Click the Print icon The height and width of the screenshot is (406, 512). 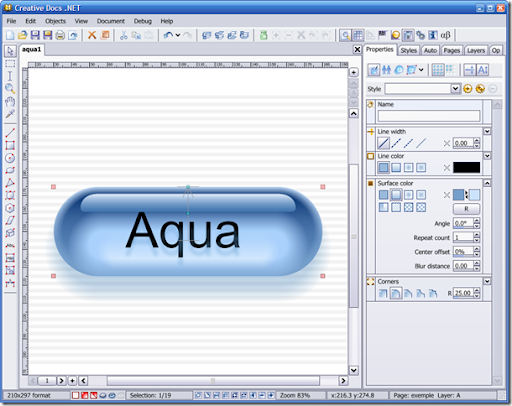click(x=60, y=35)
